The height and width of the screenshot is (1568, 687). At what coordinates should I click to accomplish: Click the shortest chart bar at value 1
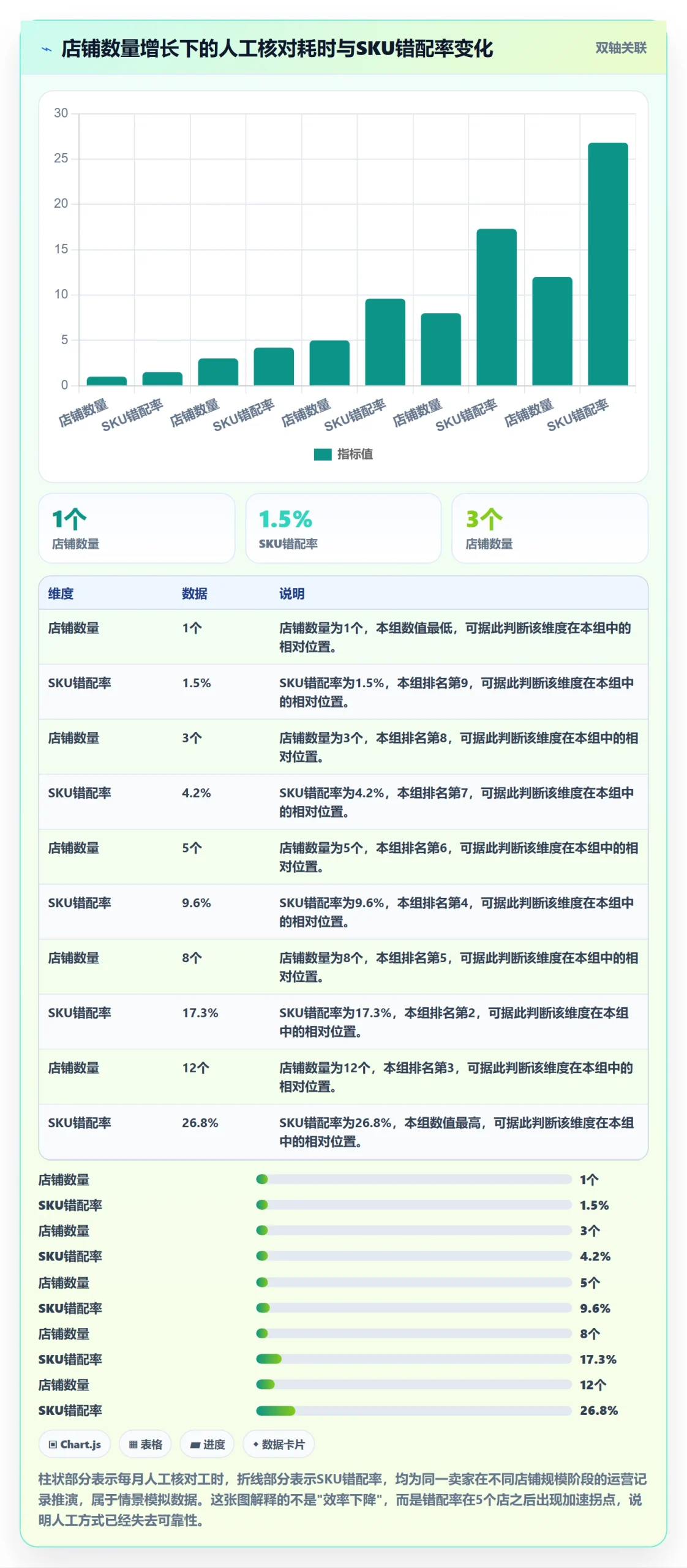coord(107,381)
